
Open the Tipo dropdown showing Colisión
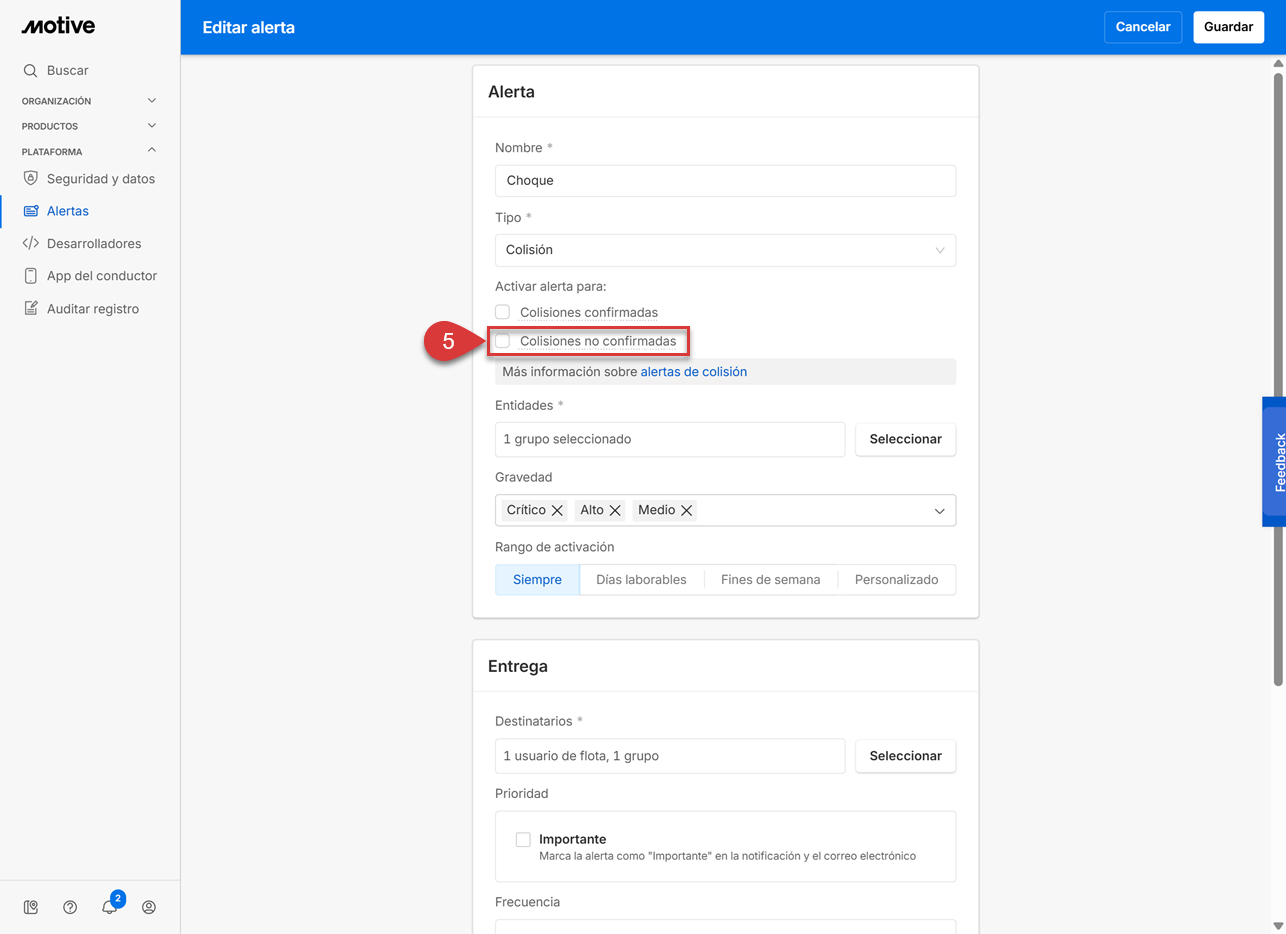coord(725,250)
